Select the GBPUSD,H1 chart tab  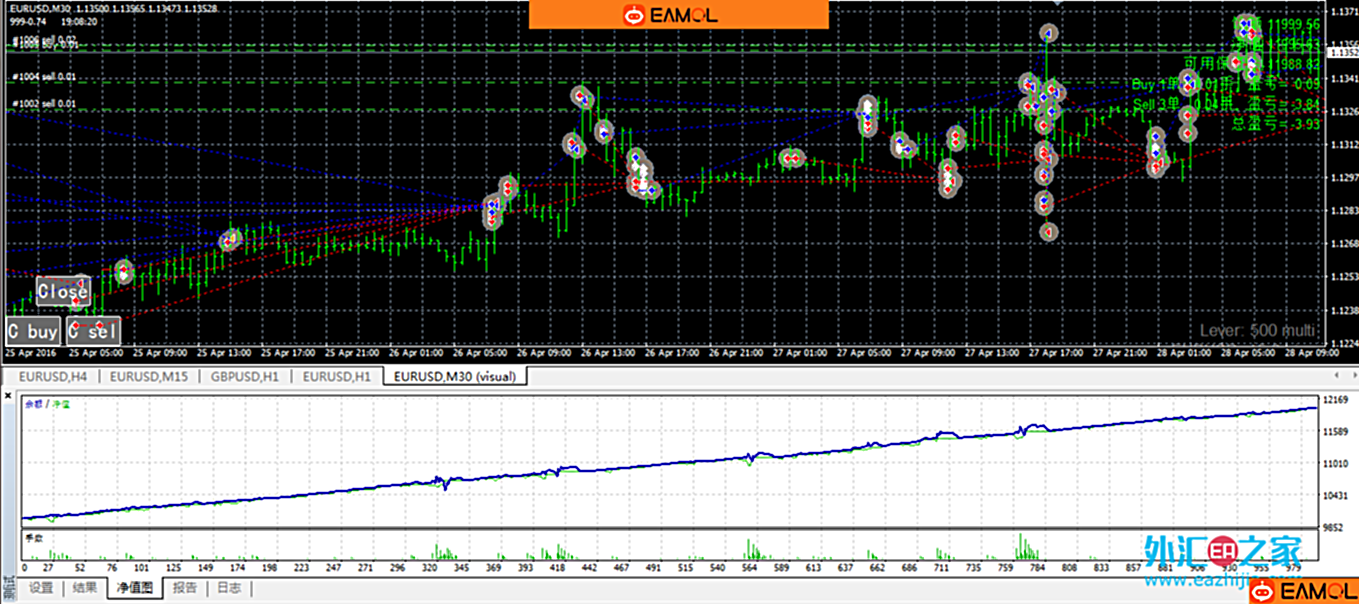pyautogui.click(x=245, y=376)
